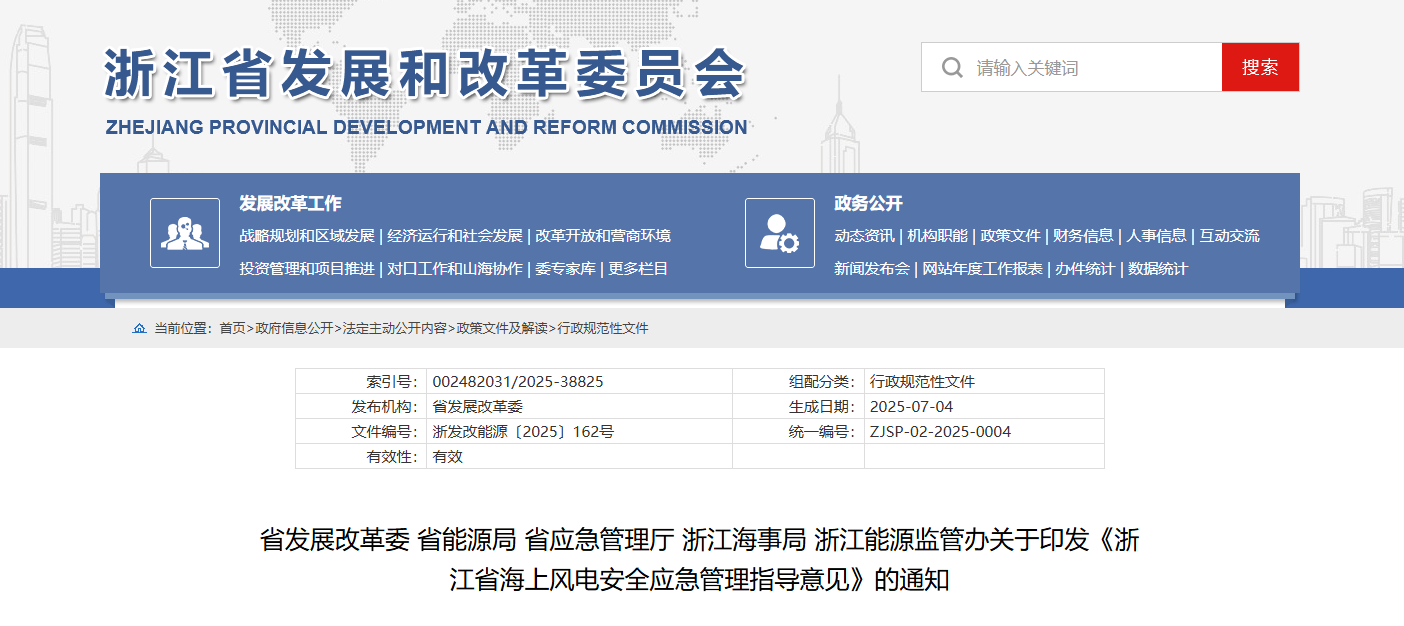Click the 浙江省发展和改革委员会 site logo
Screen dimensions: 1404x626
tap(425, 90)
